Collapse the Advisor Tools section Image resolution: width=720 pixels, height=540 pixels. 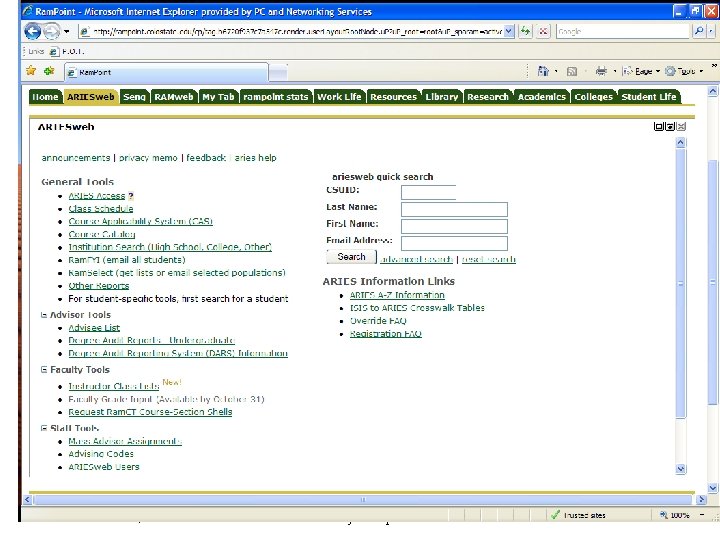(x=44, y=315)
